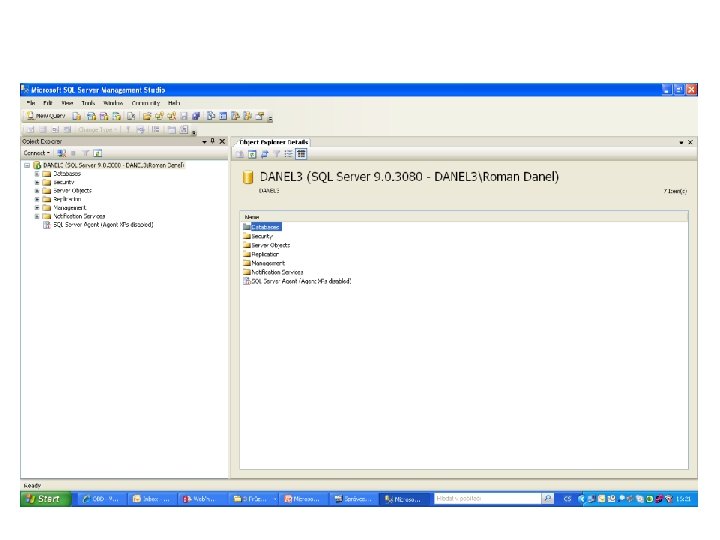Select SQL Server Agent in the tree

click(103, 225)
